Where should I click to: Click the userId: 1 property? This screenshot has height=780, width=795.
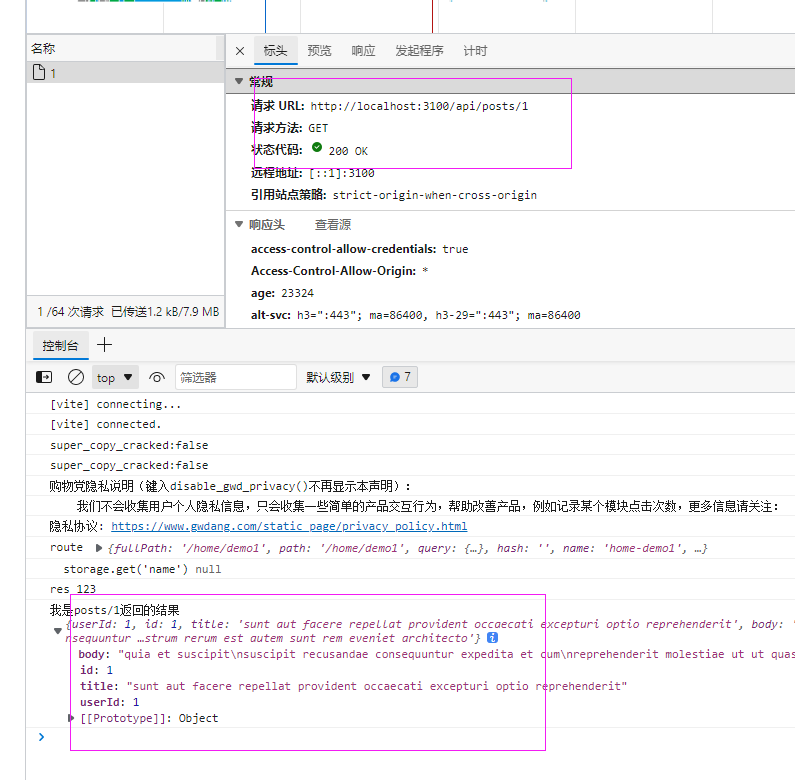(110, 702)
